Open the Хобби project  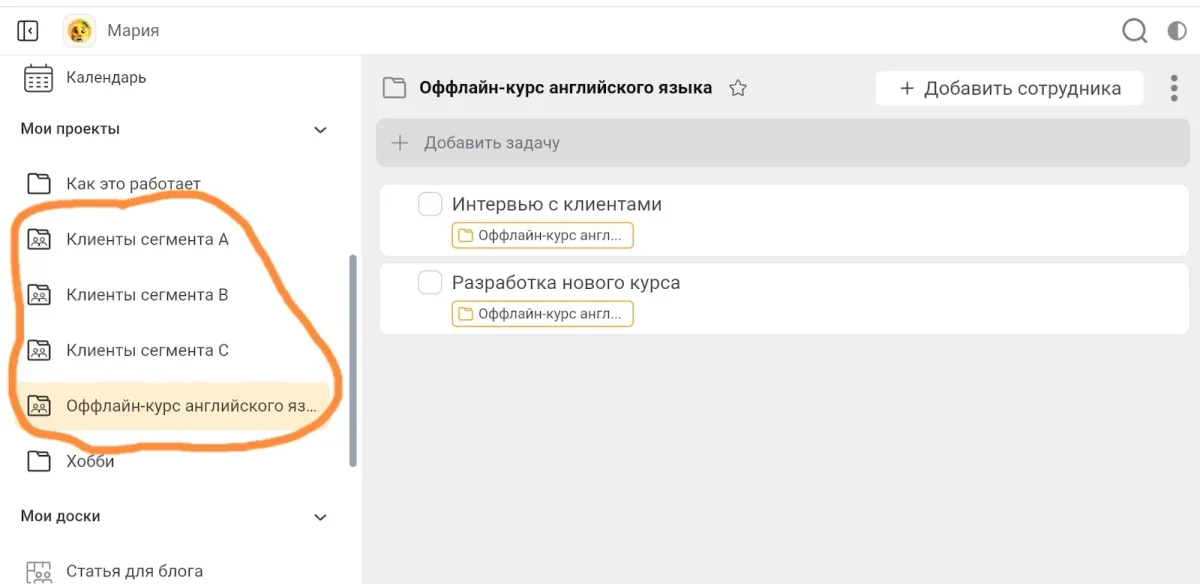90,461
